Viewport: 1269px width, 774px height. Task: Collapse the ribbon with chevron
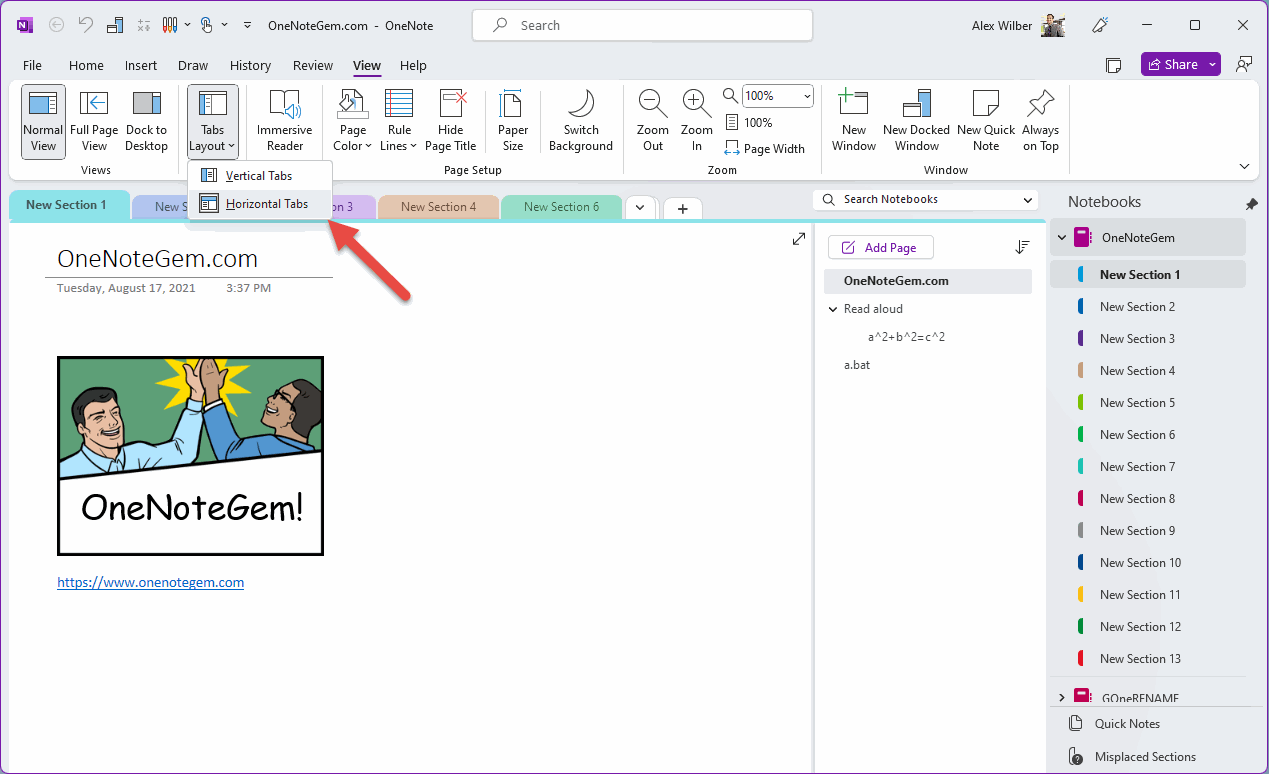(x=1244, y=166)
